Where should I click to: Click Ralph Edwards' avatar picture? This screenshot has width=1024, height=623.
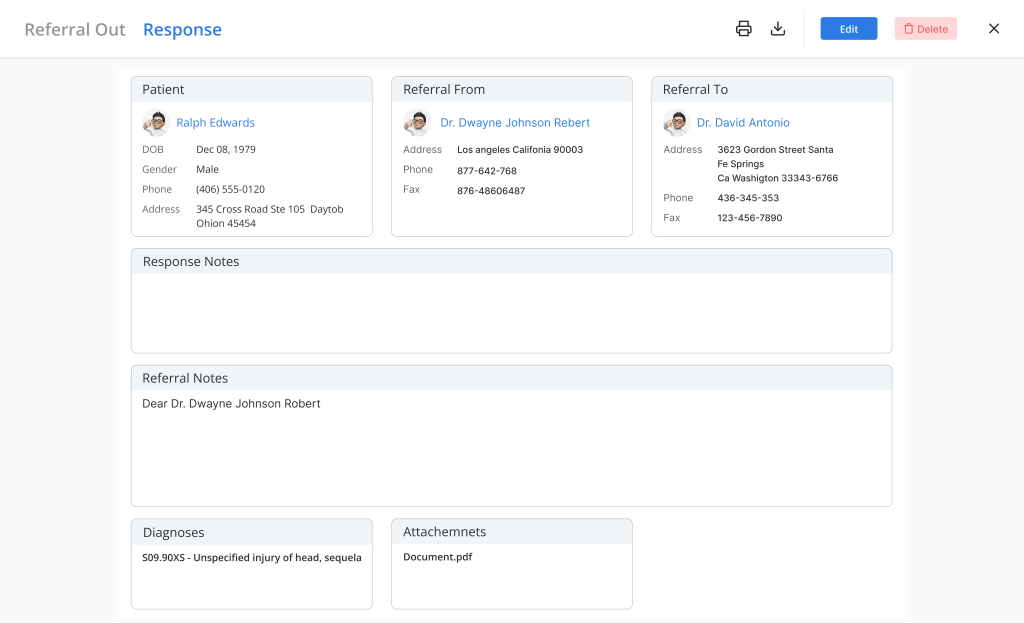155,123
